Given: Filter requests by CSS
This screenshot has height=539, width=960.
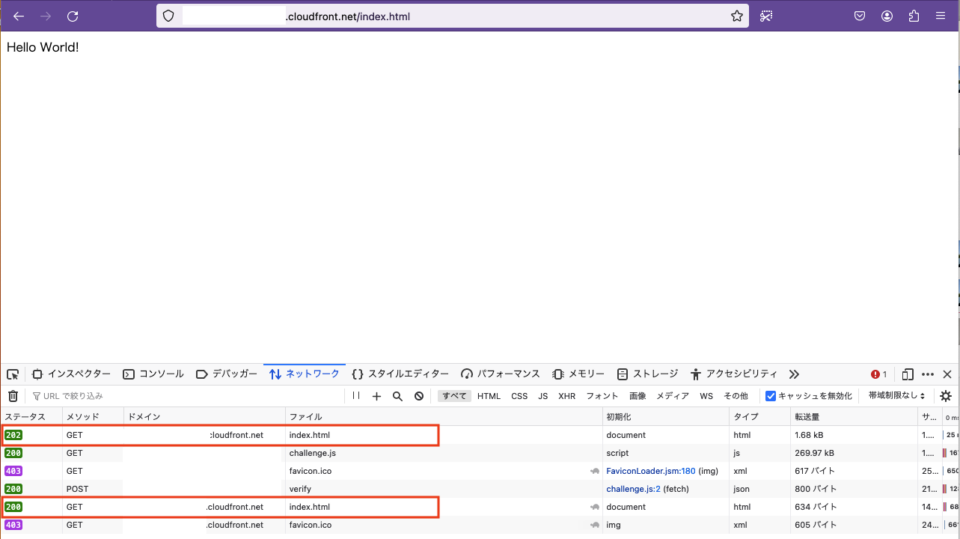Looking at the screenshot, I should tap(519, 396).
